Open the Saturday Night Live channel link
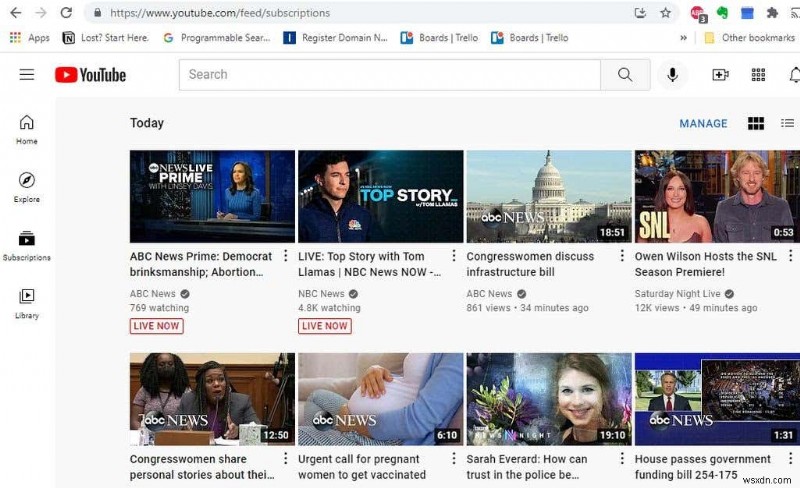The height and width of the screenshot is (488, 800). pyautogui.click(x=677, y=294)
